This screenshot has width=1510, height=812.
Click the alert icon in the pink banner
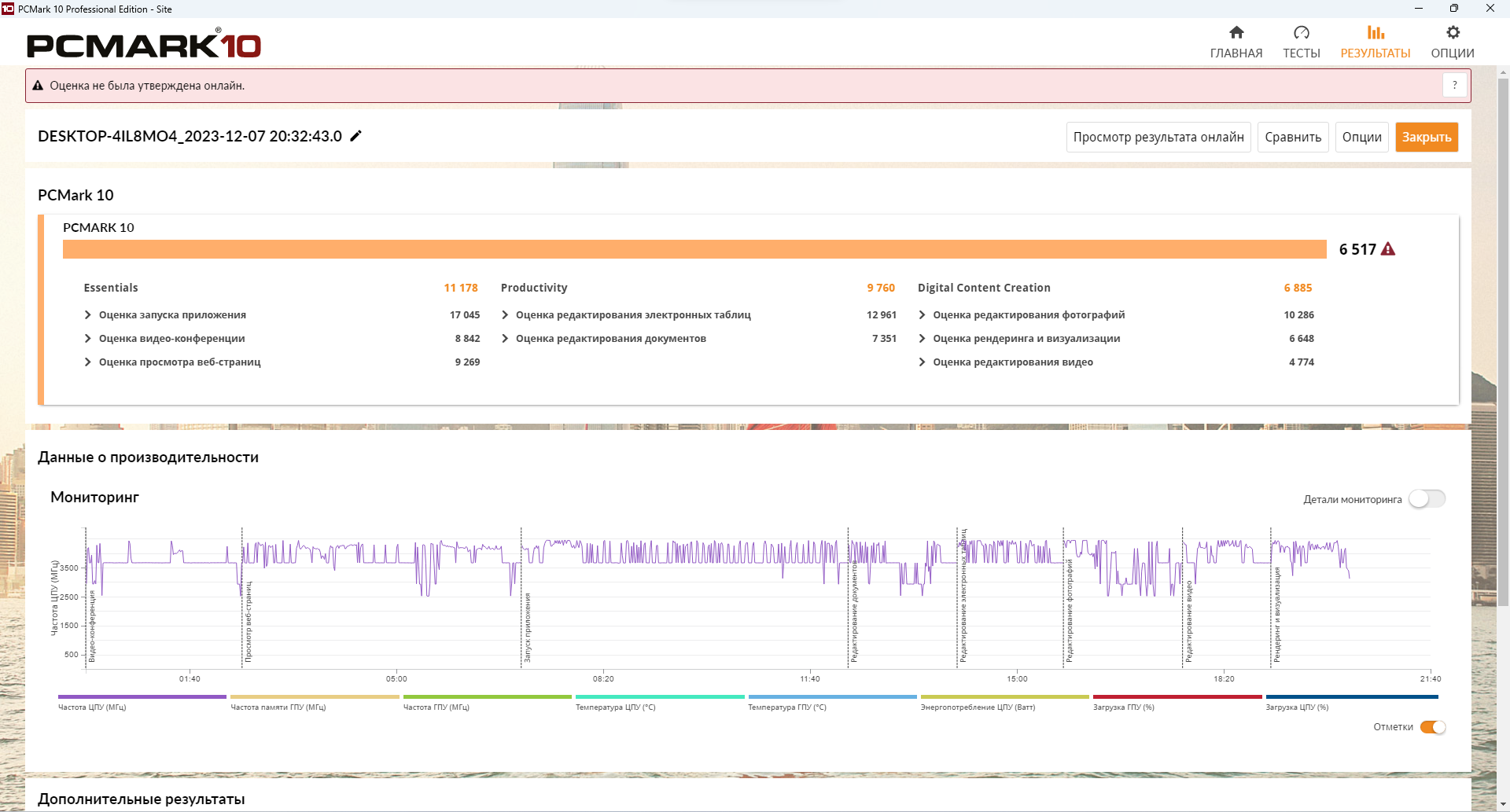[x=38, y=86]
